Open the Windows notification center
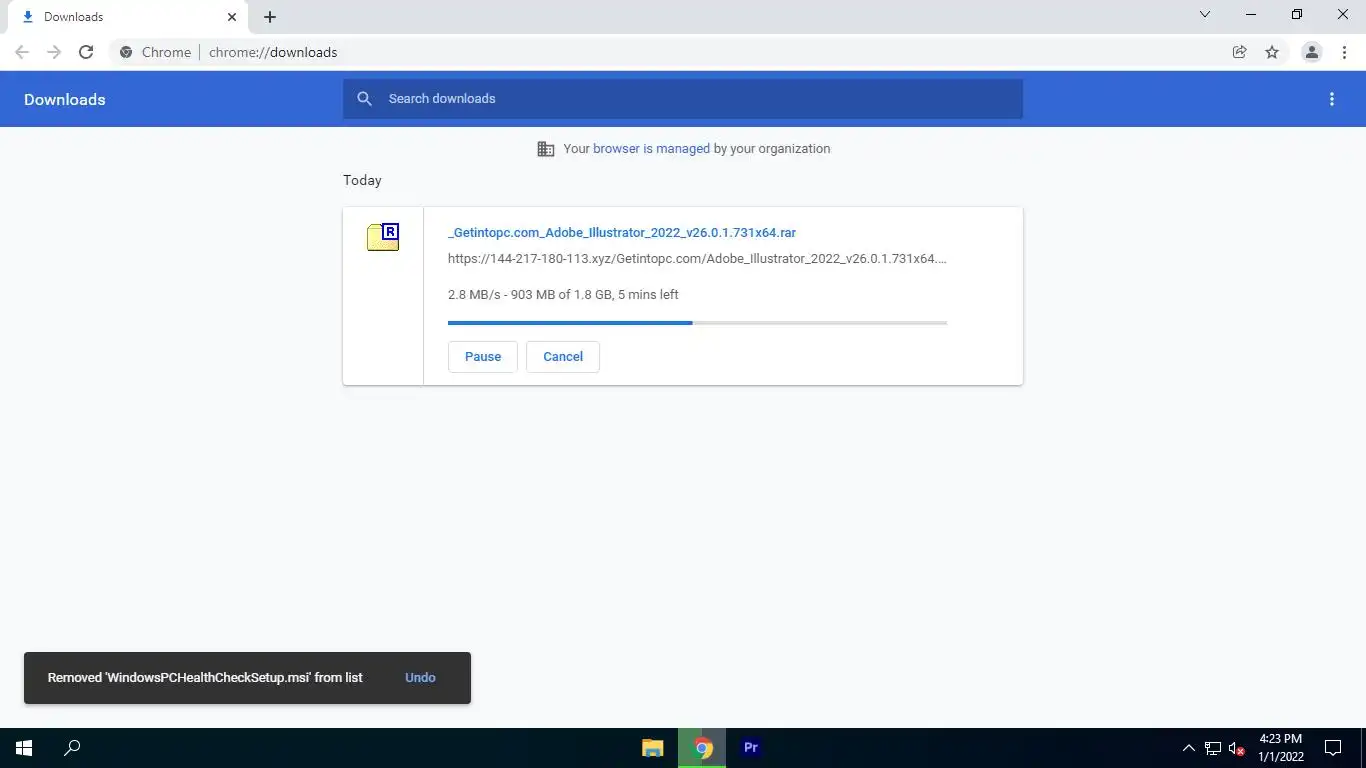This screenshot has width=1366, height=768. point(1333,748)
